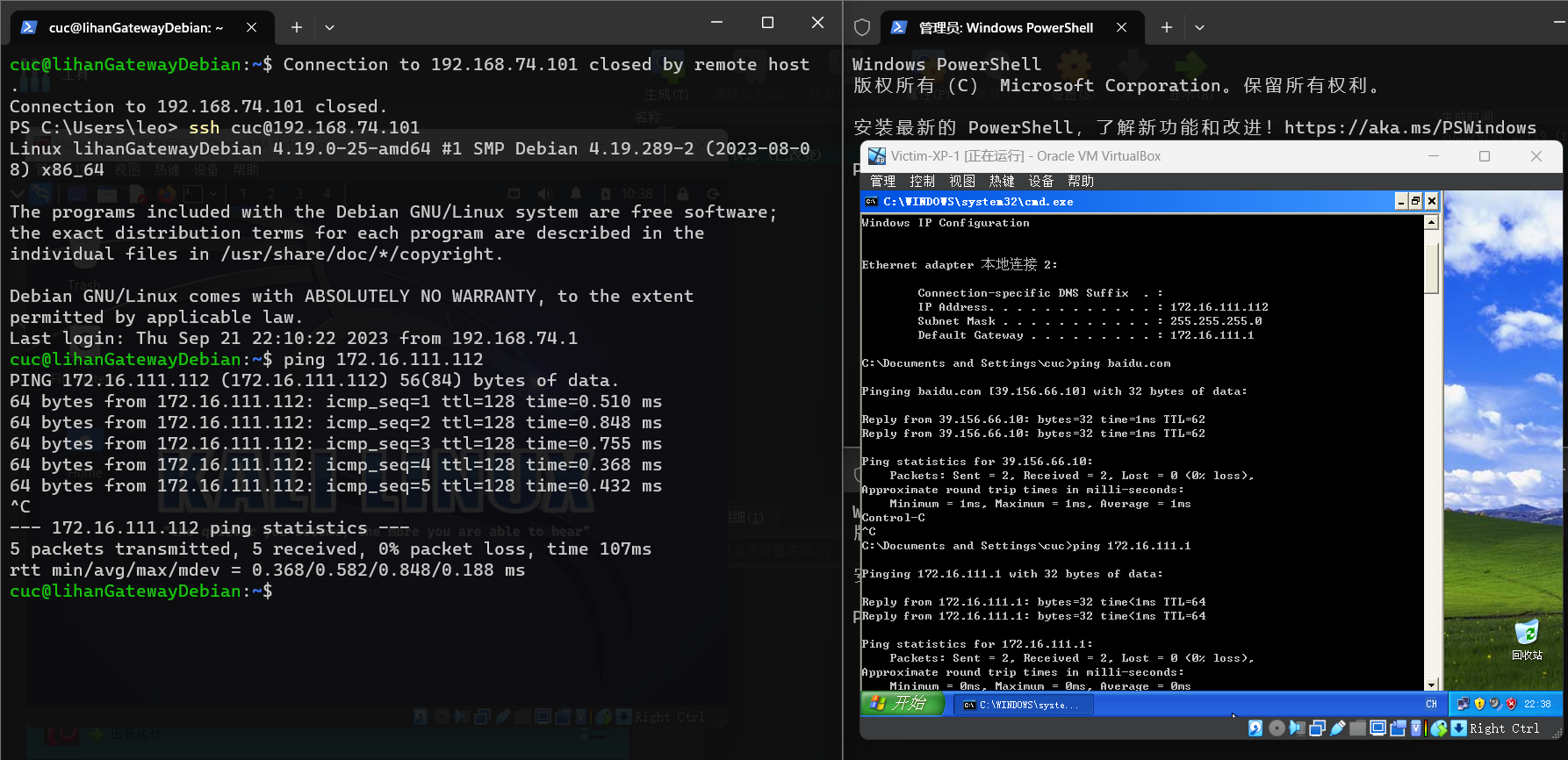Click the XP red security alert shield icon
Image resolution: width=1568 pixels, height=760 pixels.
pos(1511,704)
